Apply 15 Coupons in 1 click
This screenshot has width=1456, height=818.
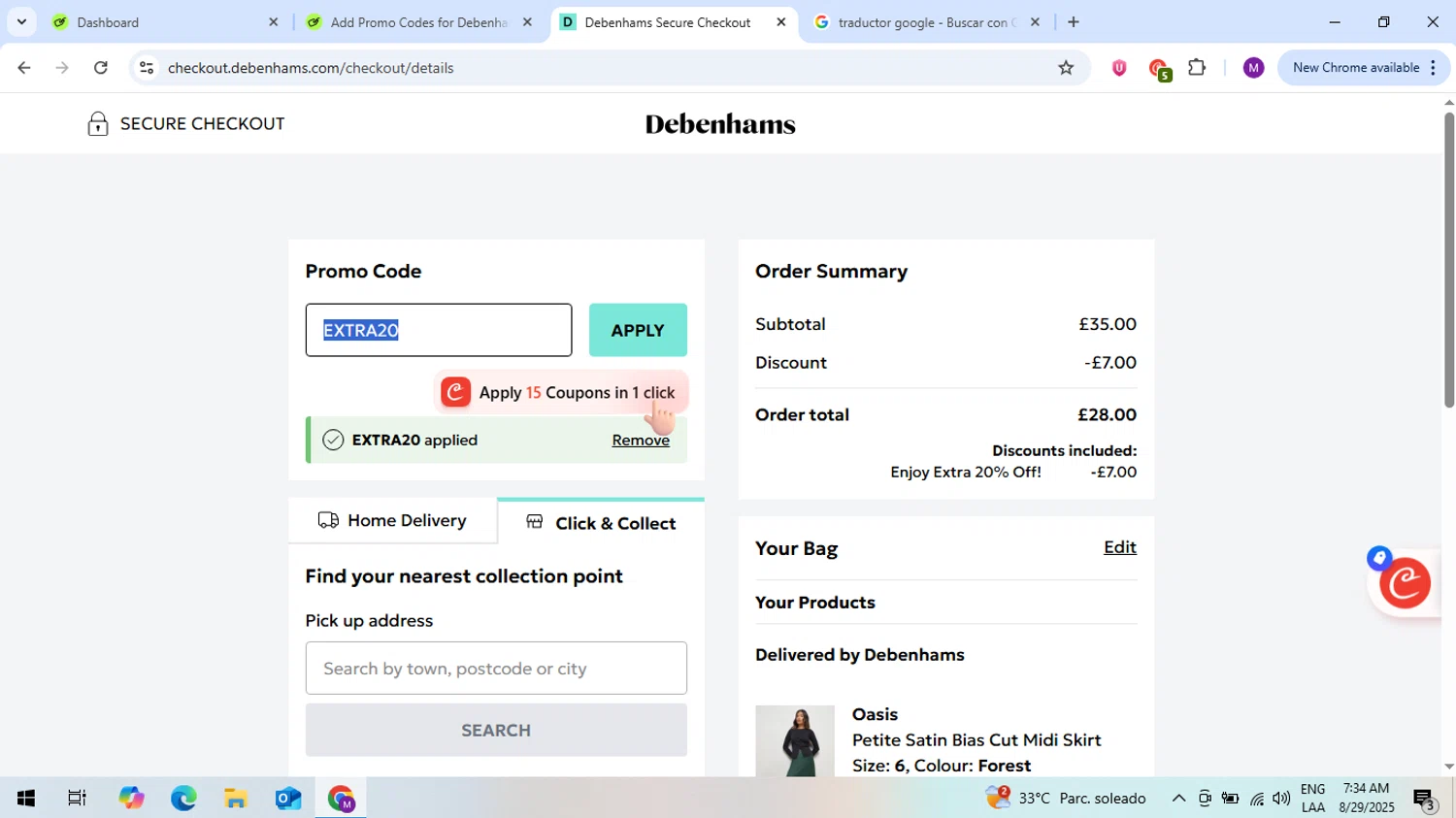pyautogui.click(x=561, y=392)
